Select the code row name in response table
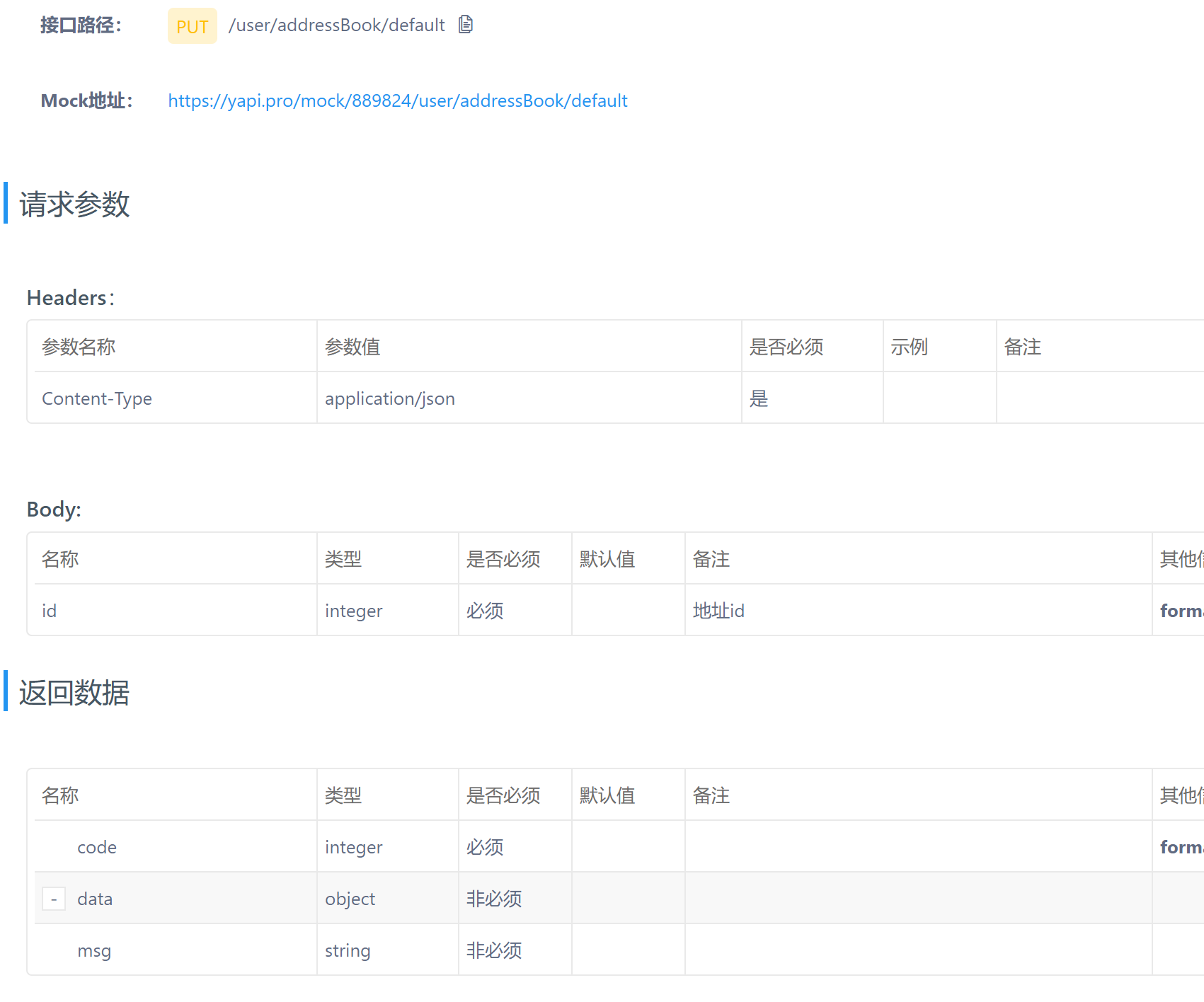 click(97, 847)
